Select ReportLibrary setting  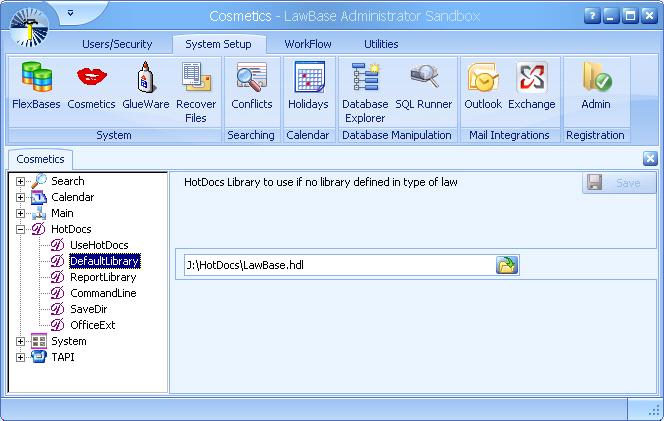(x=103, y=277)
